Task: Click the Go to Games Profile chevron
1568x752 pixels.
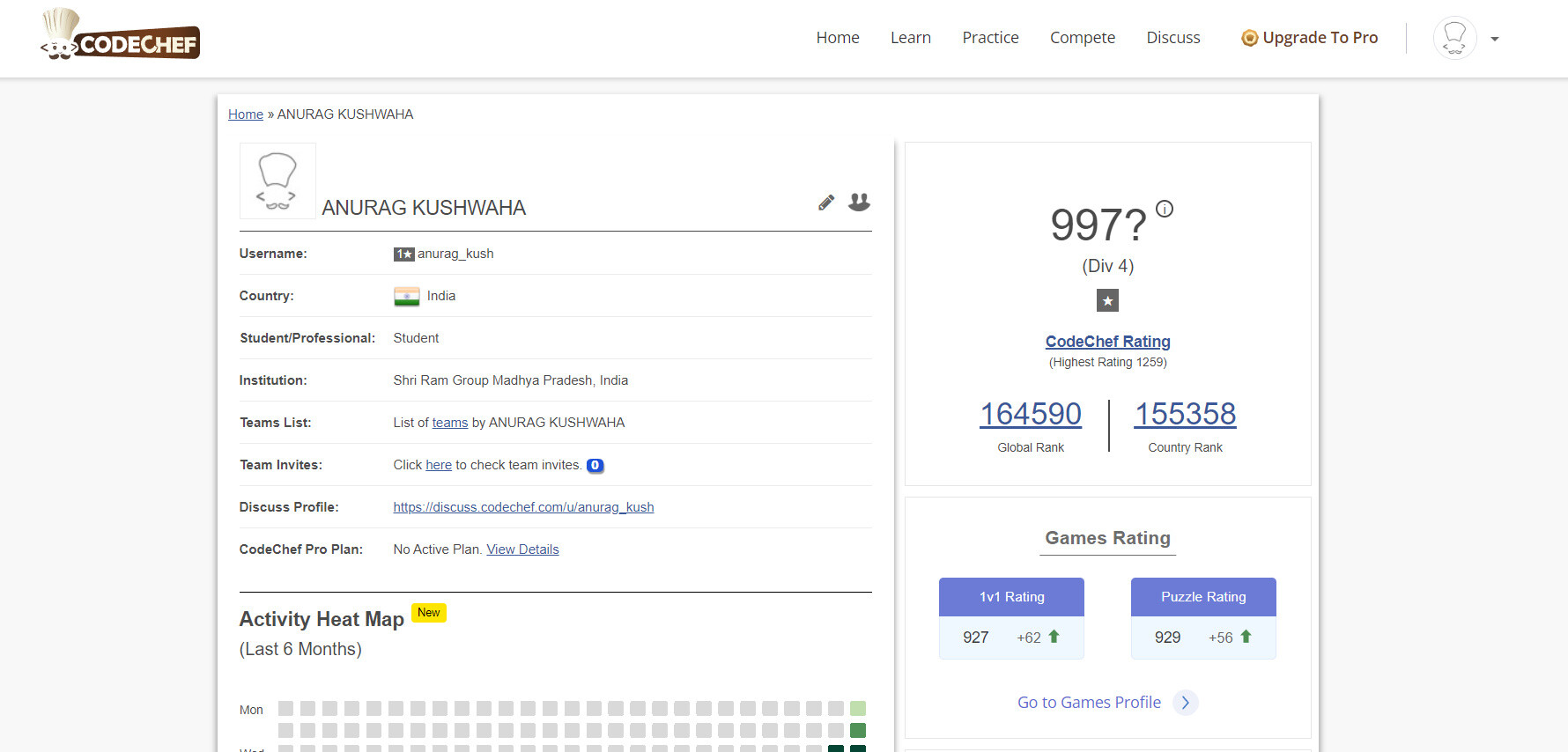Action: 1185,703
